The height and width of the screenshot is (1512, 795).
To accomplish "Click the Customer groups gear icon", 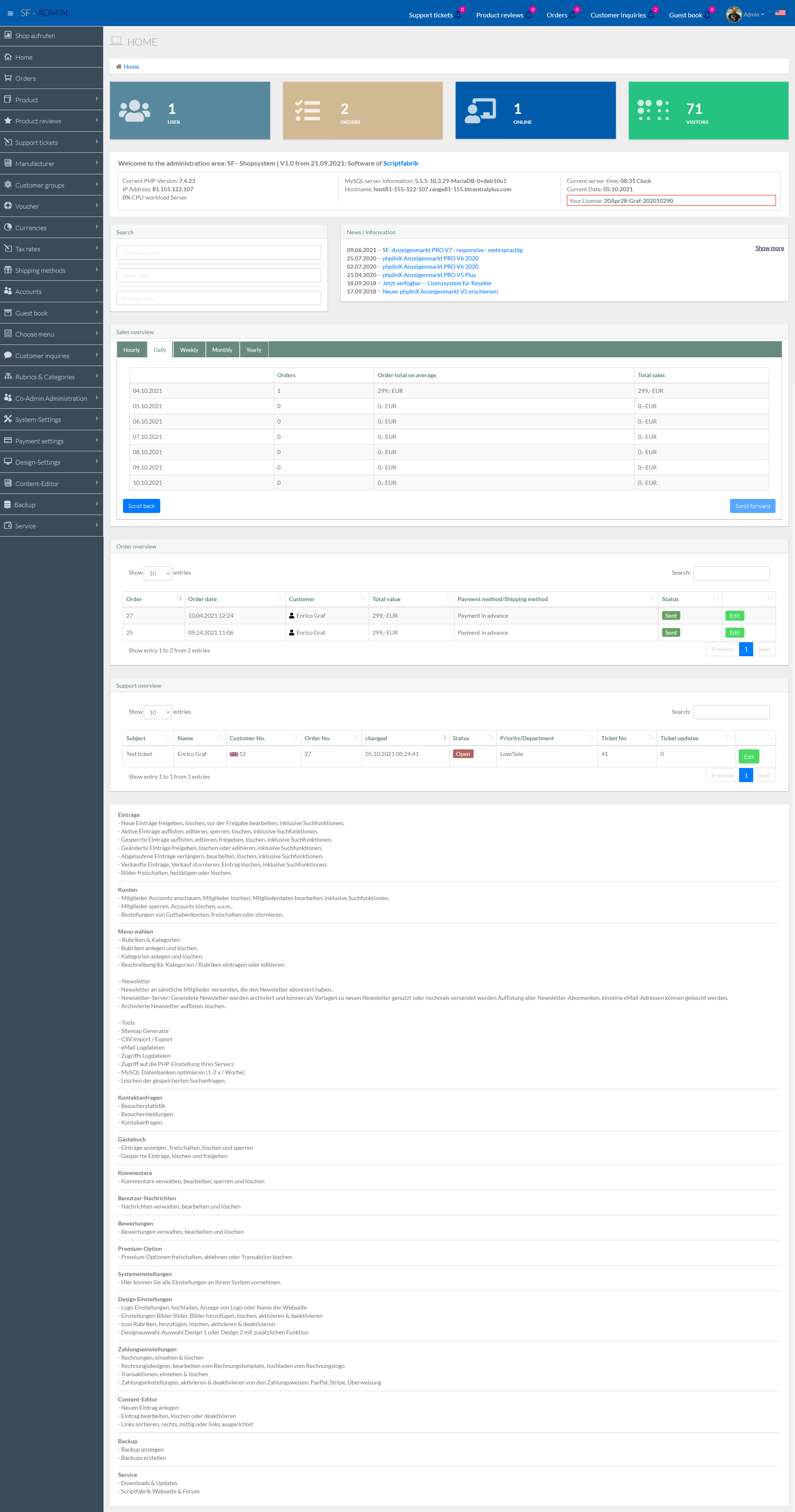I will click(x=8, y=185).
